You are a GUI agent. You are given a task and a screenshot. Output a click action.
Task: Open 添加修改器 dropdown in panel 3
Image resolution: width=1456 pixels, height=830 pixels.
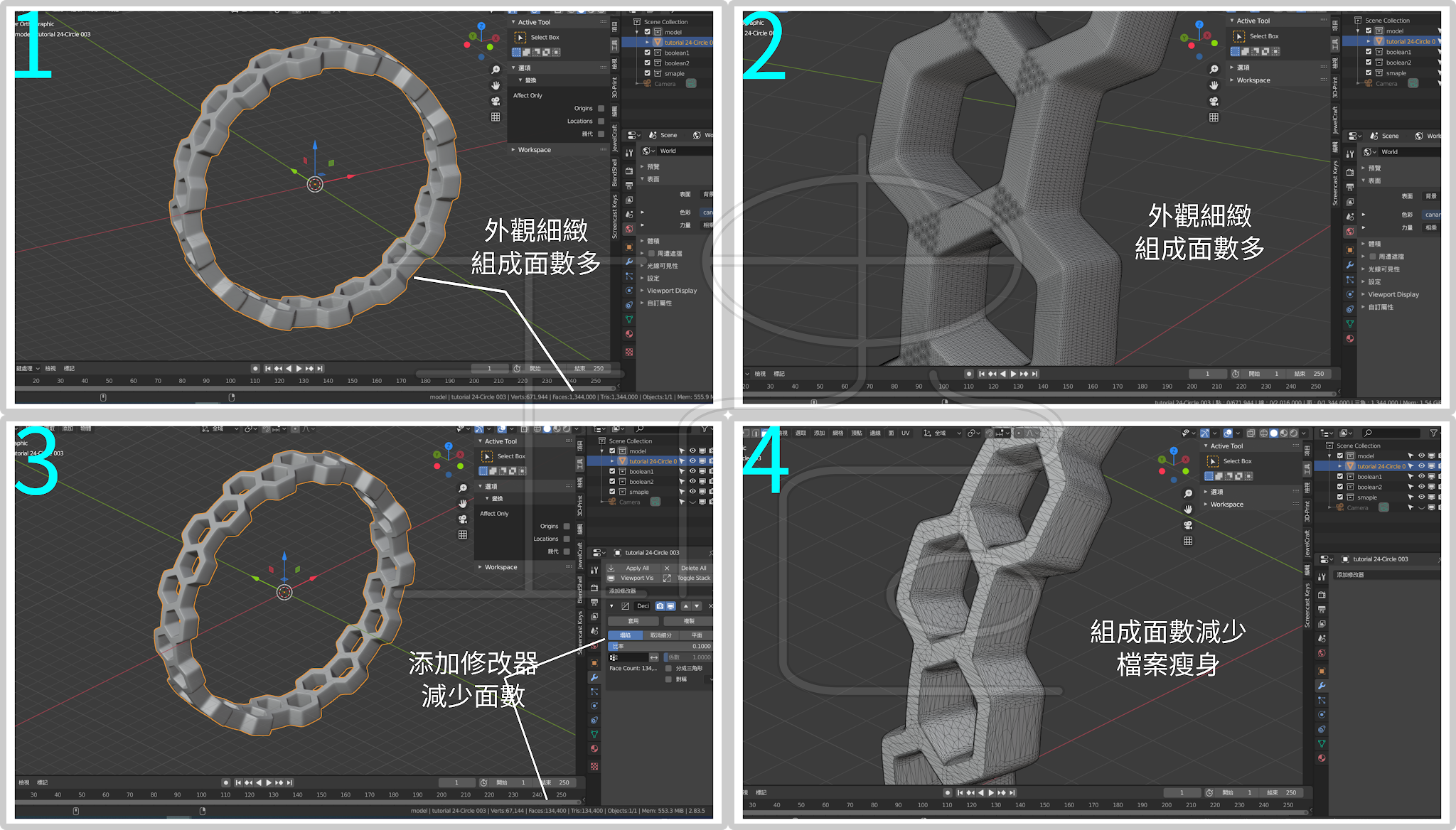[x=623, y=591]
